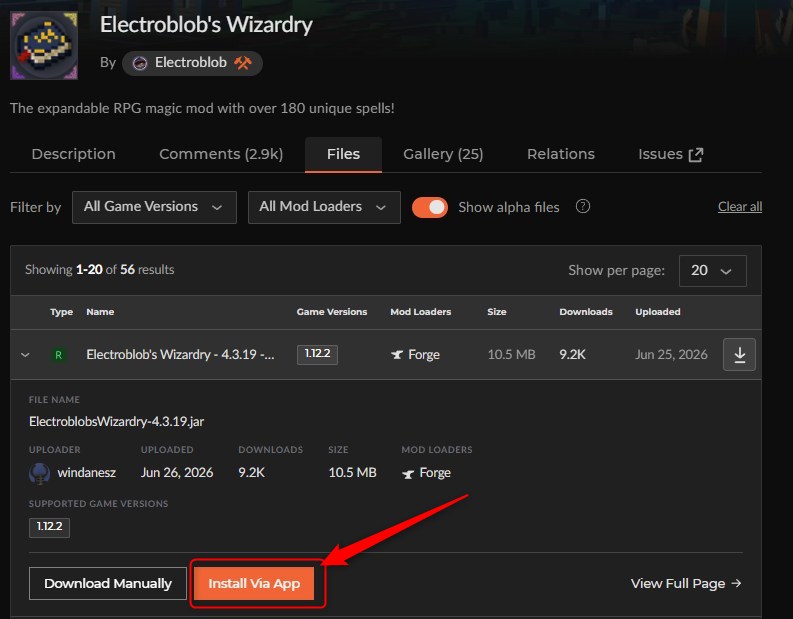Viewport: 793px width, 619px height.
Task: Open the Comments (2.9k) tab
Action: tap(221, 154)
